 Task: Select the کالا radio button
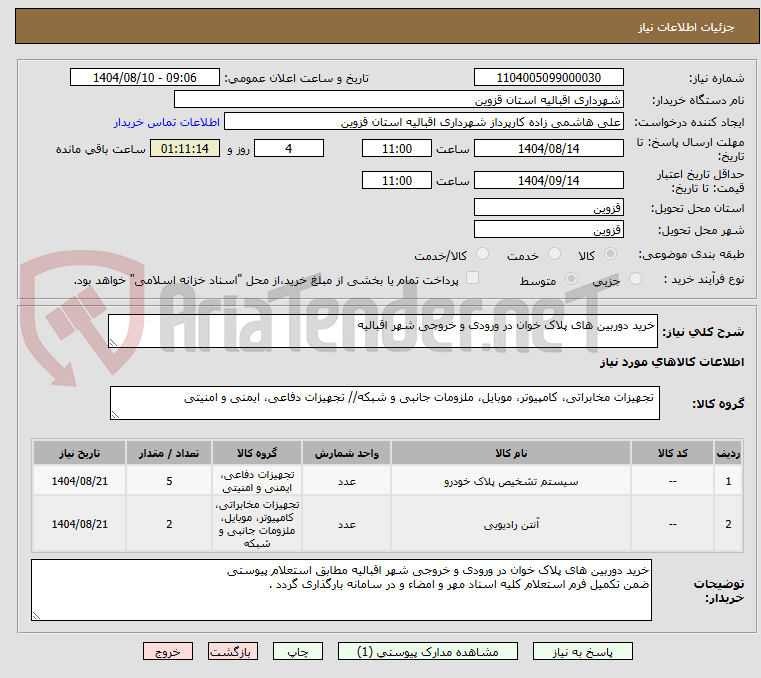[611, 254]
